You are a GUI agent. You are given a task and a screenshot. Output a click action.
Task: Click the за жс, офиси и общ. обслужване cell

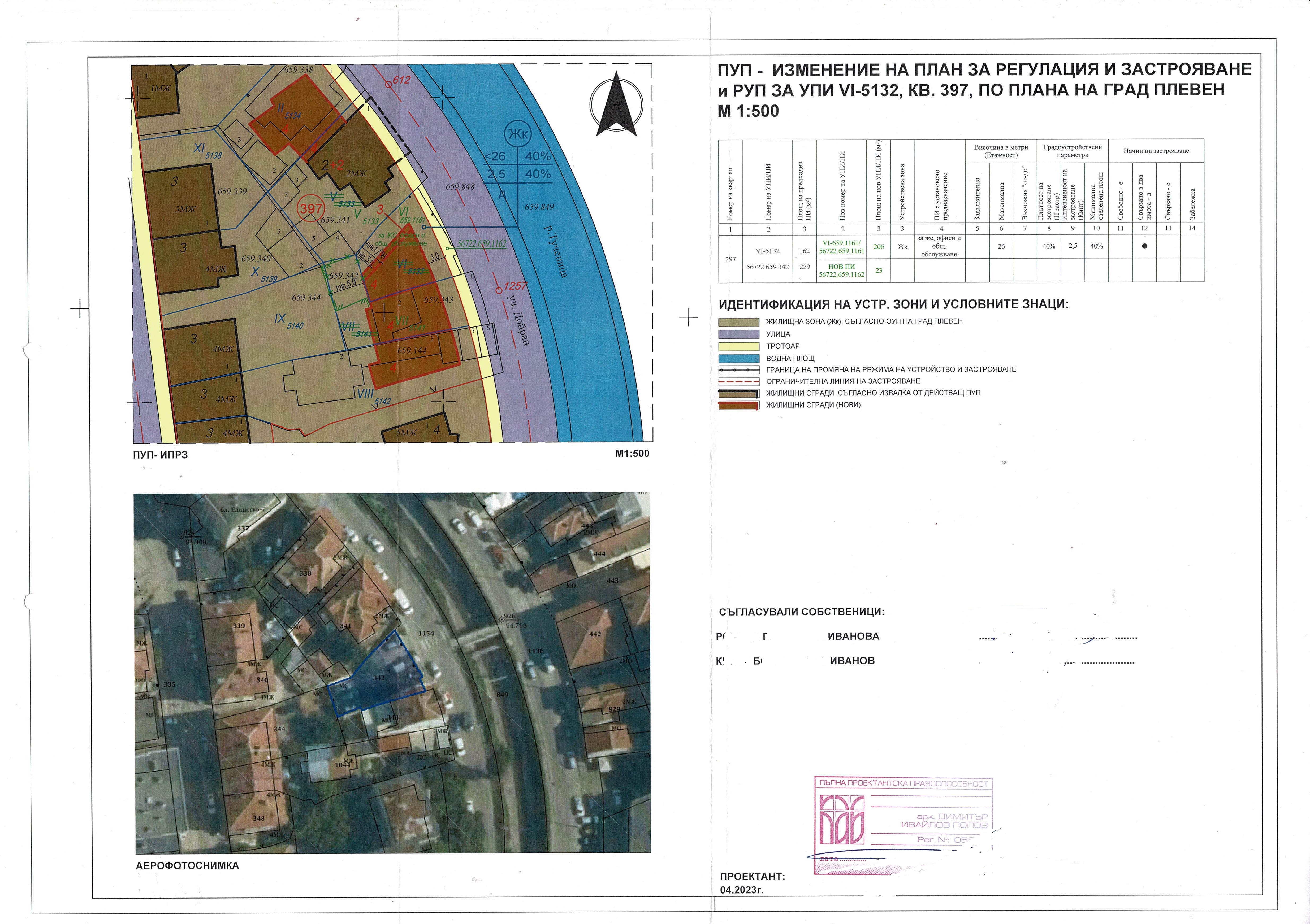939,246
